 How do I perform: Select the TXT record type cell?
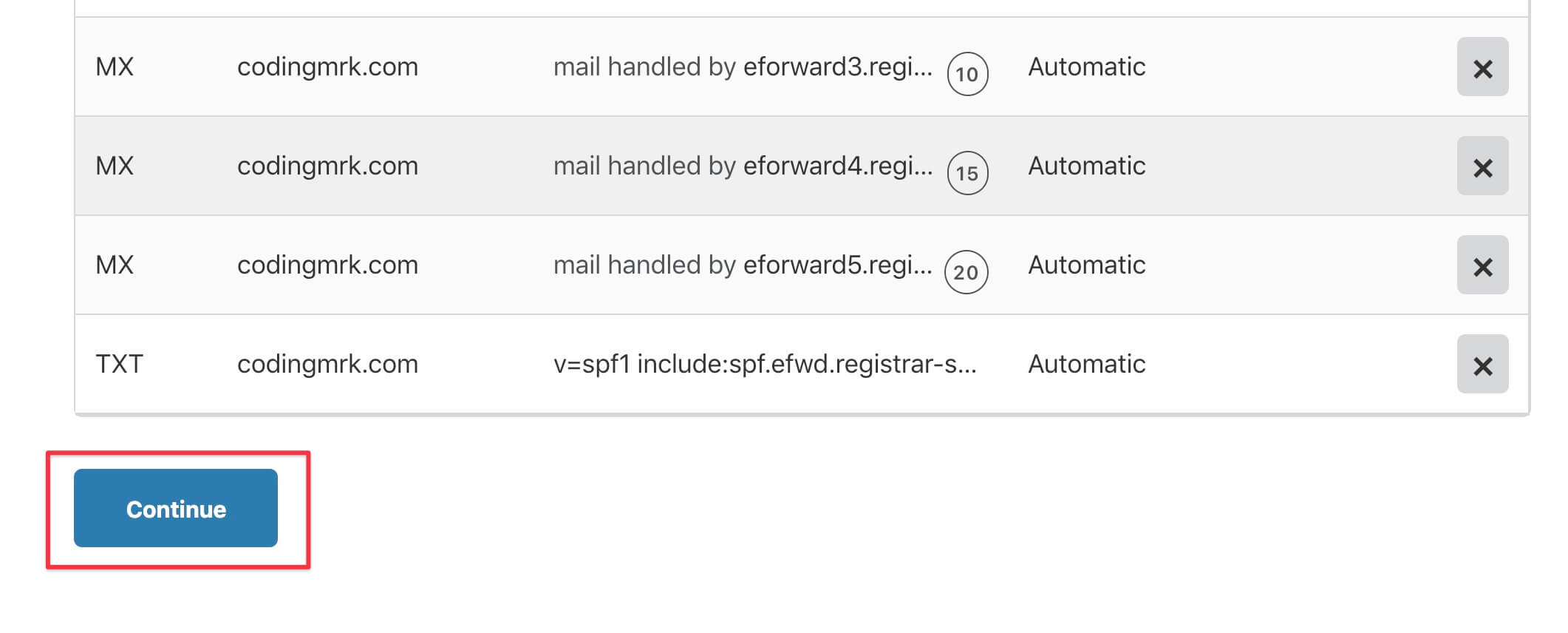click(x=119, y=365)
